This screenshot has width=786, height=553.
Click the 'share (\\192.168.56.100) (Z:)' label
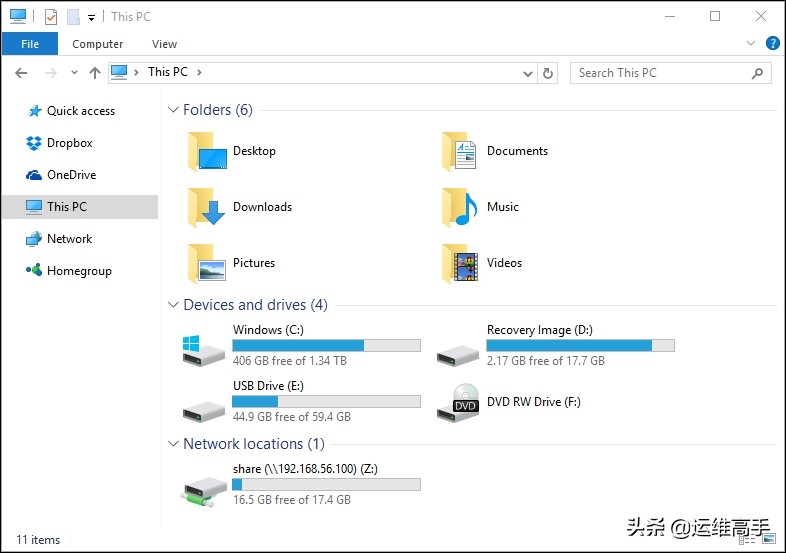coord(305,469)
